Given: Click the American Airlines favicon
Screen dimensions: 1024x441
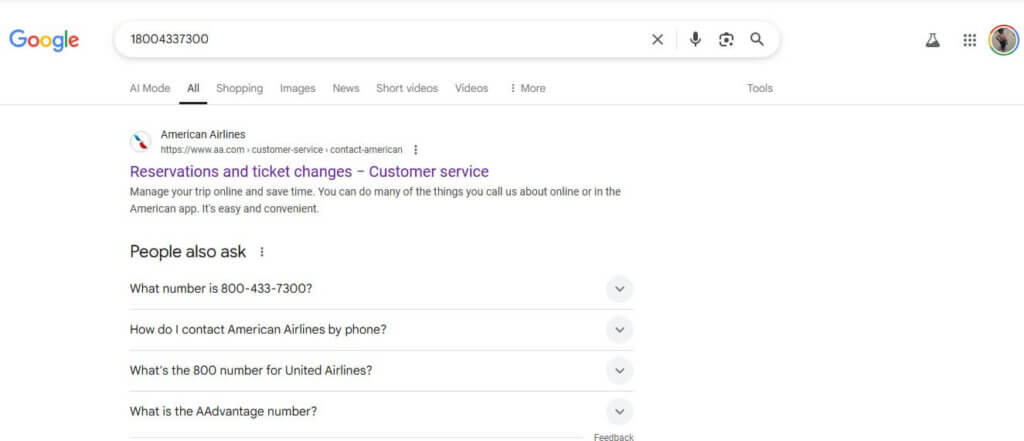Looking at the screenshot, I should point(140,142).
